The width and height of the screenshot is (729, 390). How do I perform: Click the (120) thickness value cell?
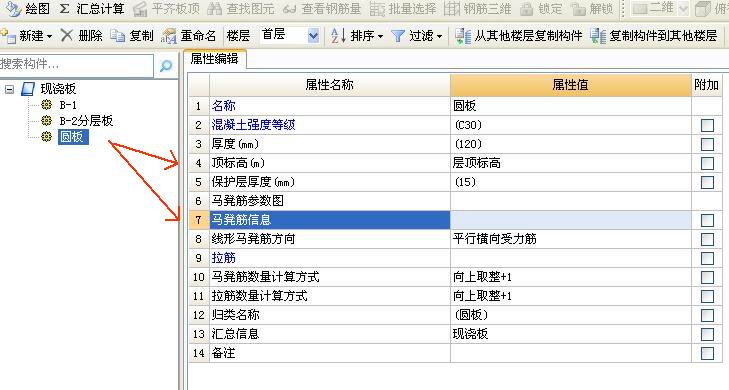click(x=570, y=144)
